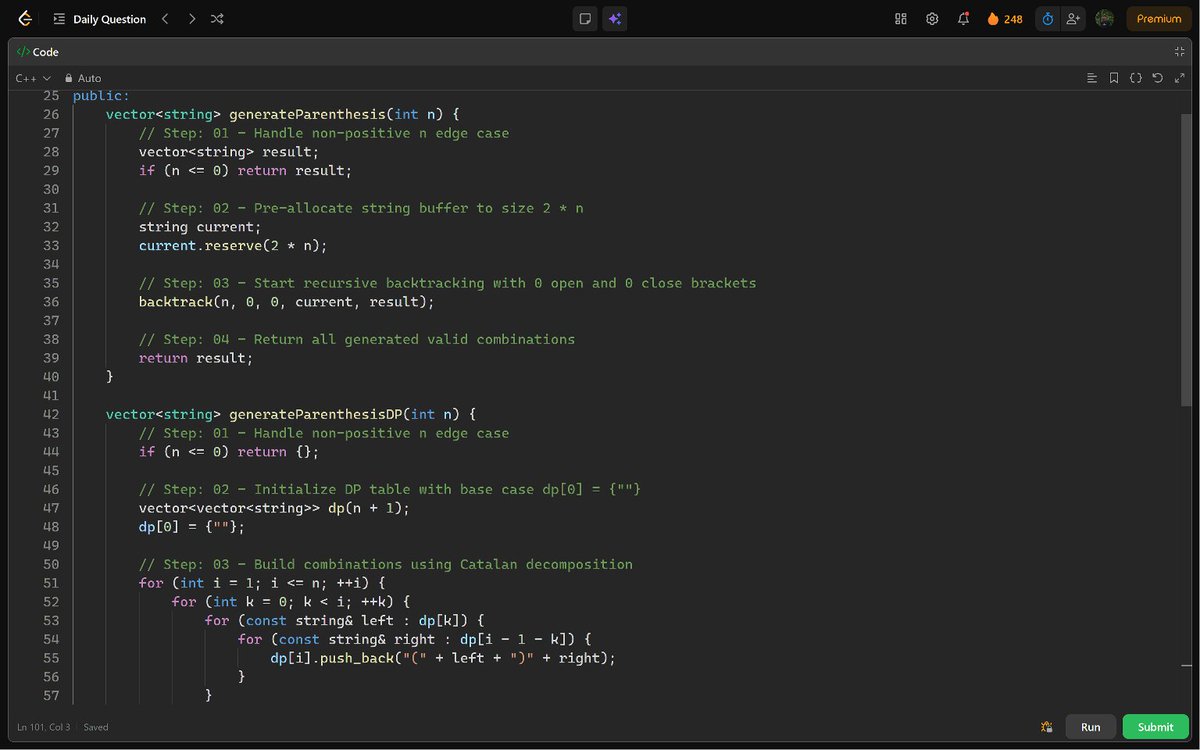The height and width of the screenshot is (750, 1200).
Task: Click comment 'Step: 04 - Return all generated'
Action: point(357,339)
